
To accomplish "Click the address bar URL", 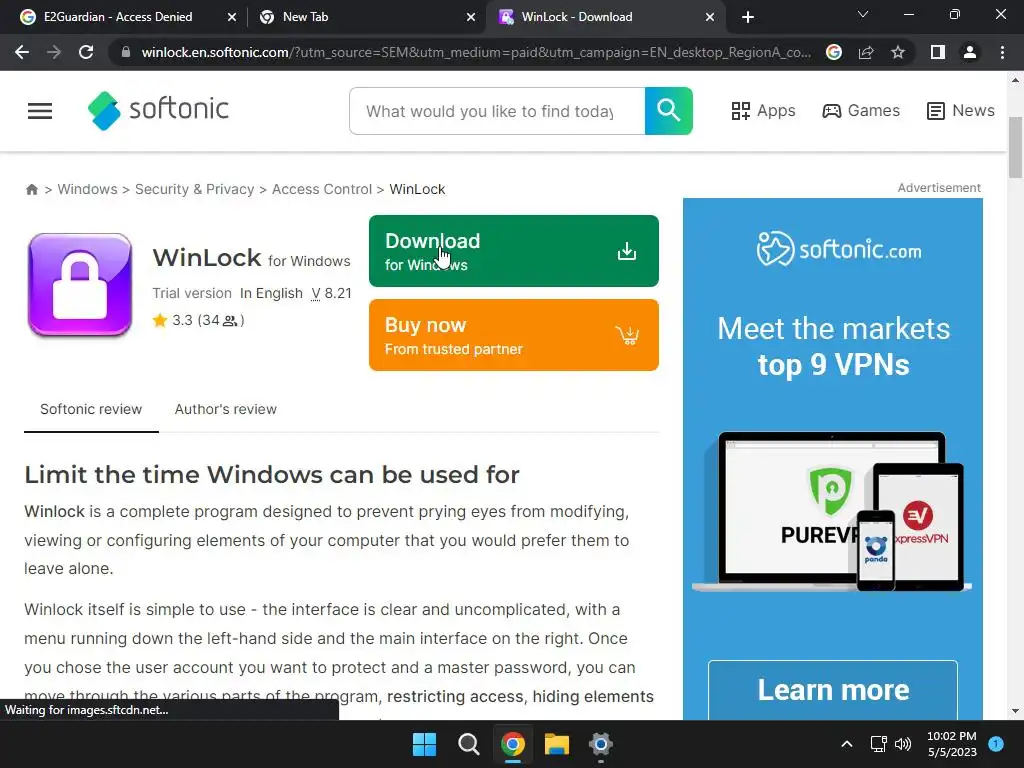I will pyautogui.click(x=476, y=52).
